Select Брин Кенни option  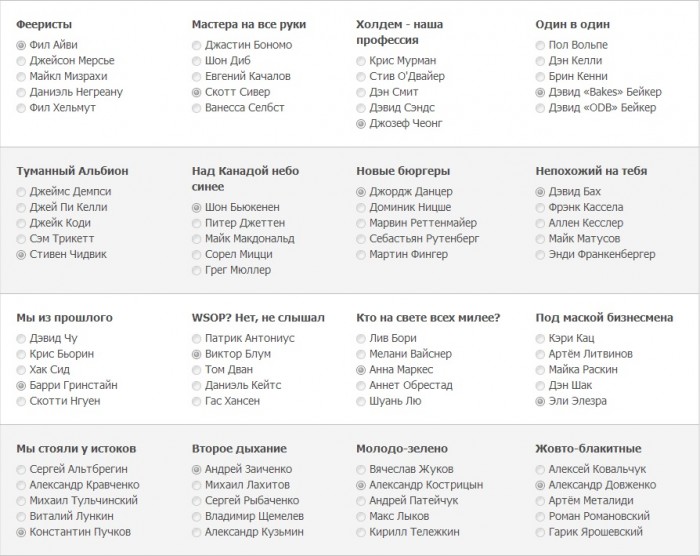pos(541,76)
